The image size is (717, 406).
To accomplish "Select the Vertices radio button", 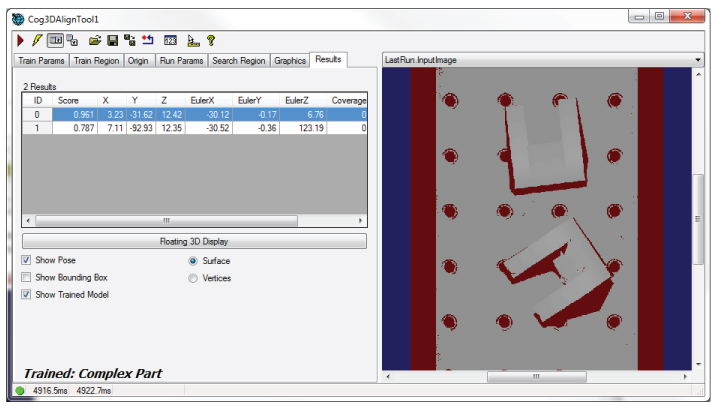I will [193, 278].
